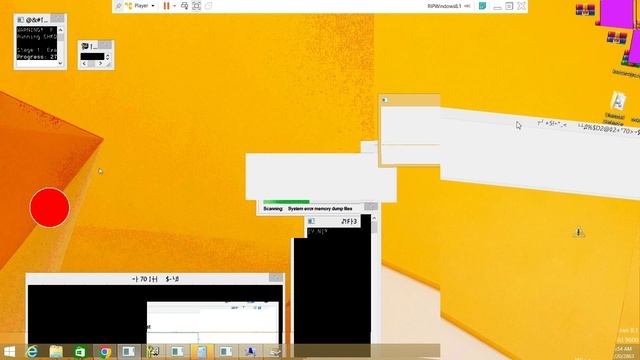Click the up-down stepper in the tiny window
The image size is (640, 360).
click(107, 56)
